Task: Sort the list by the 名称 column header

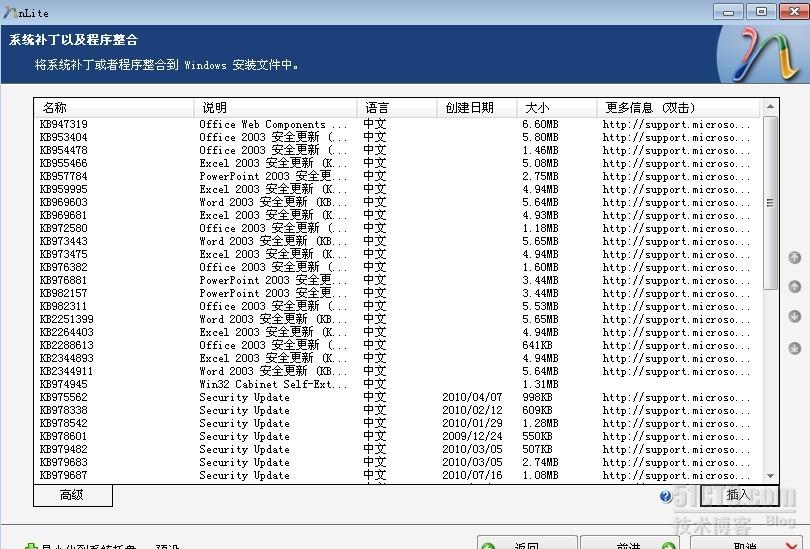Action: 114,108
